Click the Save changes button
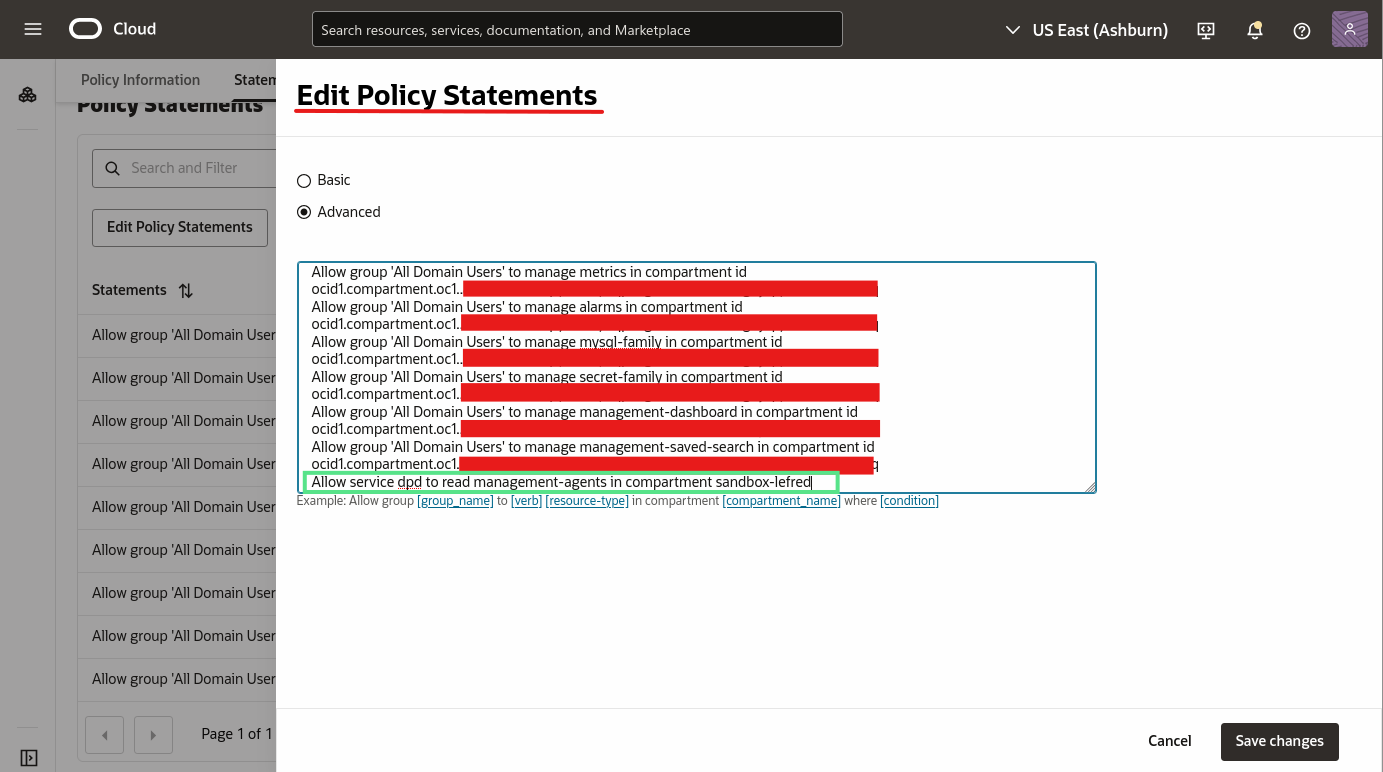 pyautogui.click(x=1279, y=741)
